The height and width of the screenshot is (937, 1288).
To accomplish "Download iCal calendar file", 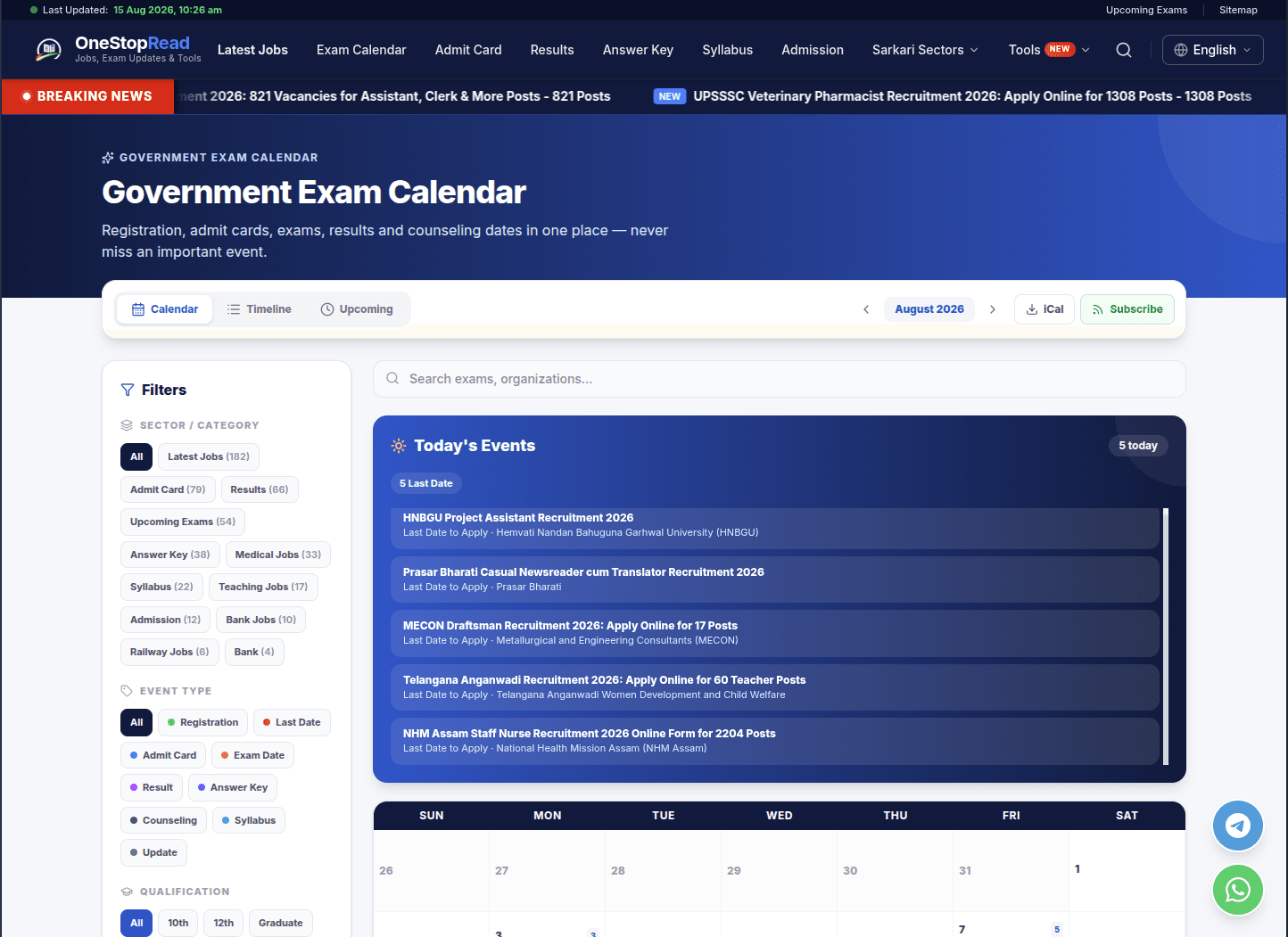I will [x=1044, y=309].
